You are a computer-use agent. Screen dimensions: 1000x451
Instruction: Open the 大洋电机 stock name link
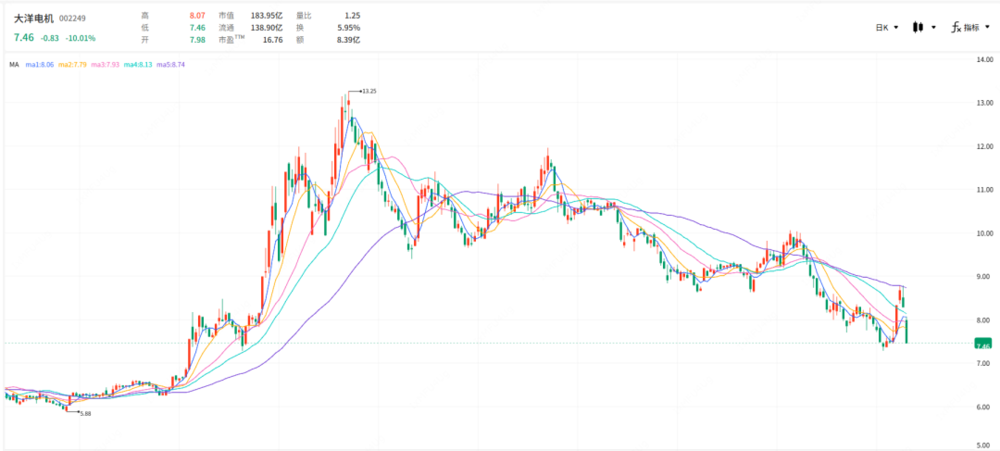(34, 18)
